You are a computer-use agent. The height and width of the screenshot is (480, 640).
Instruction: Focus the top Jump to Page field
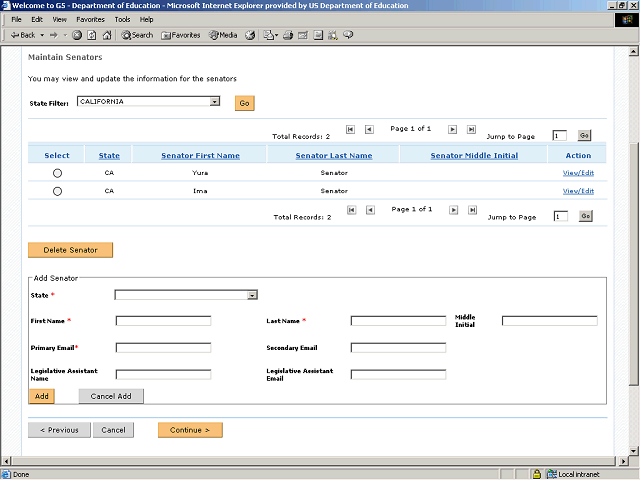pyautogui.click(x=559, y=136)
